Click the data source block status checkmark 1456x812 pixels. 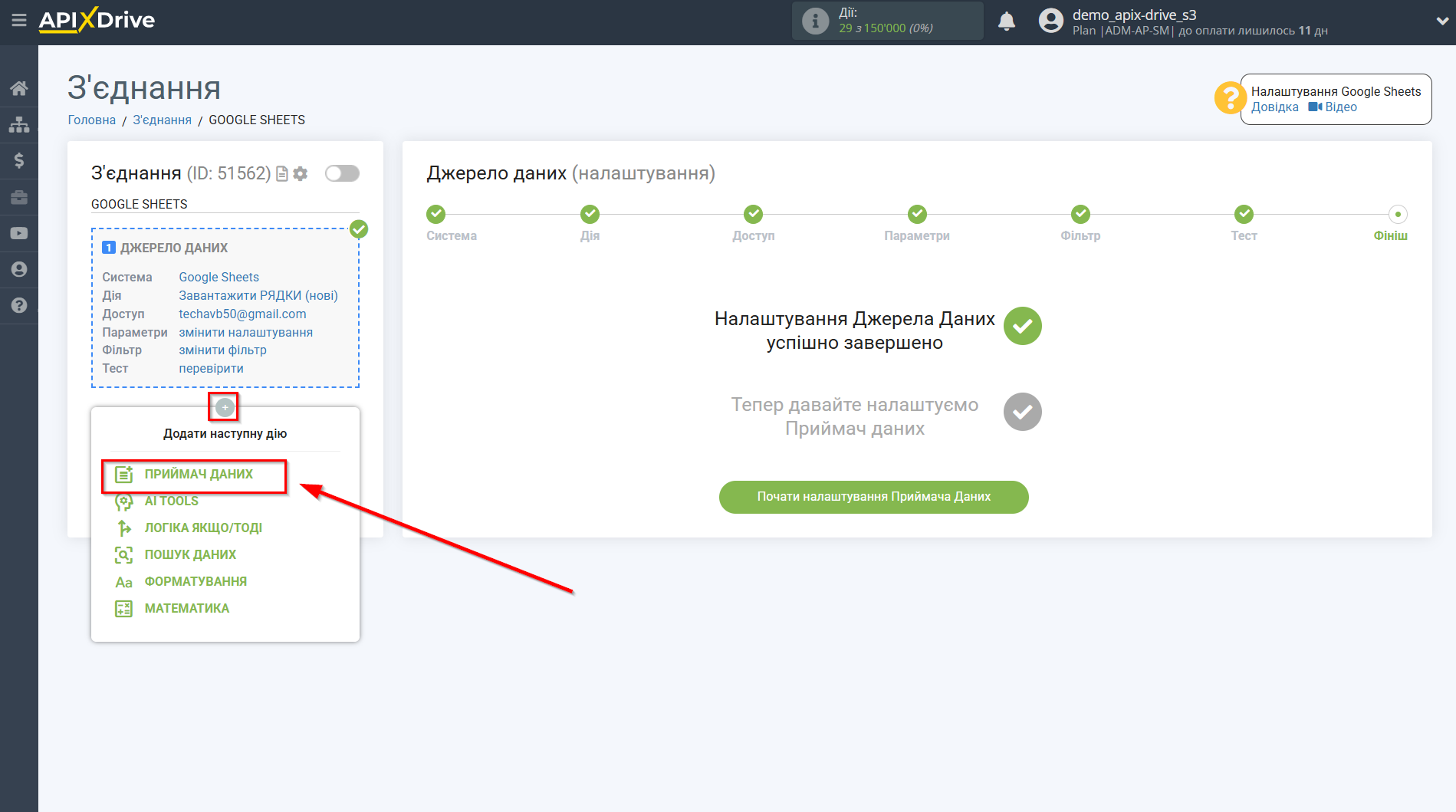coord(359,228)
